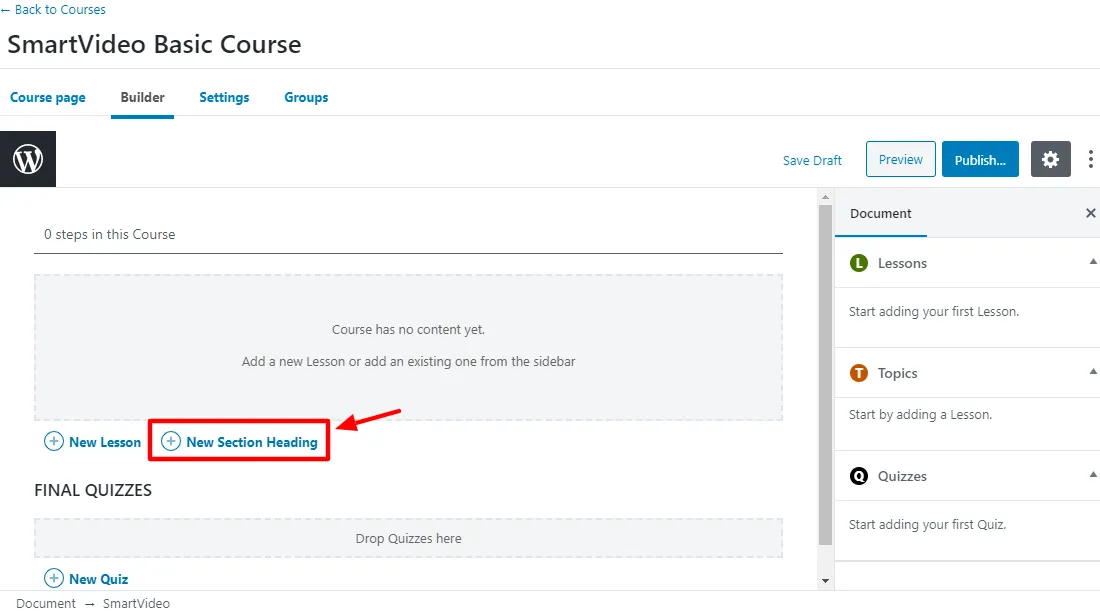1100x615 pixels.
Task: Click the vertical scrollbar thumb
Action: (x=825, y=374)
